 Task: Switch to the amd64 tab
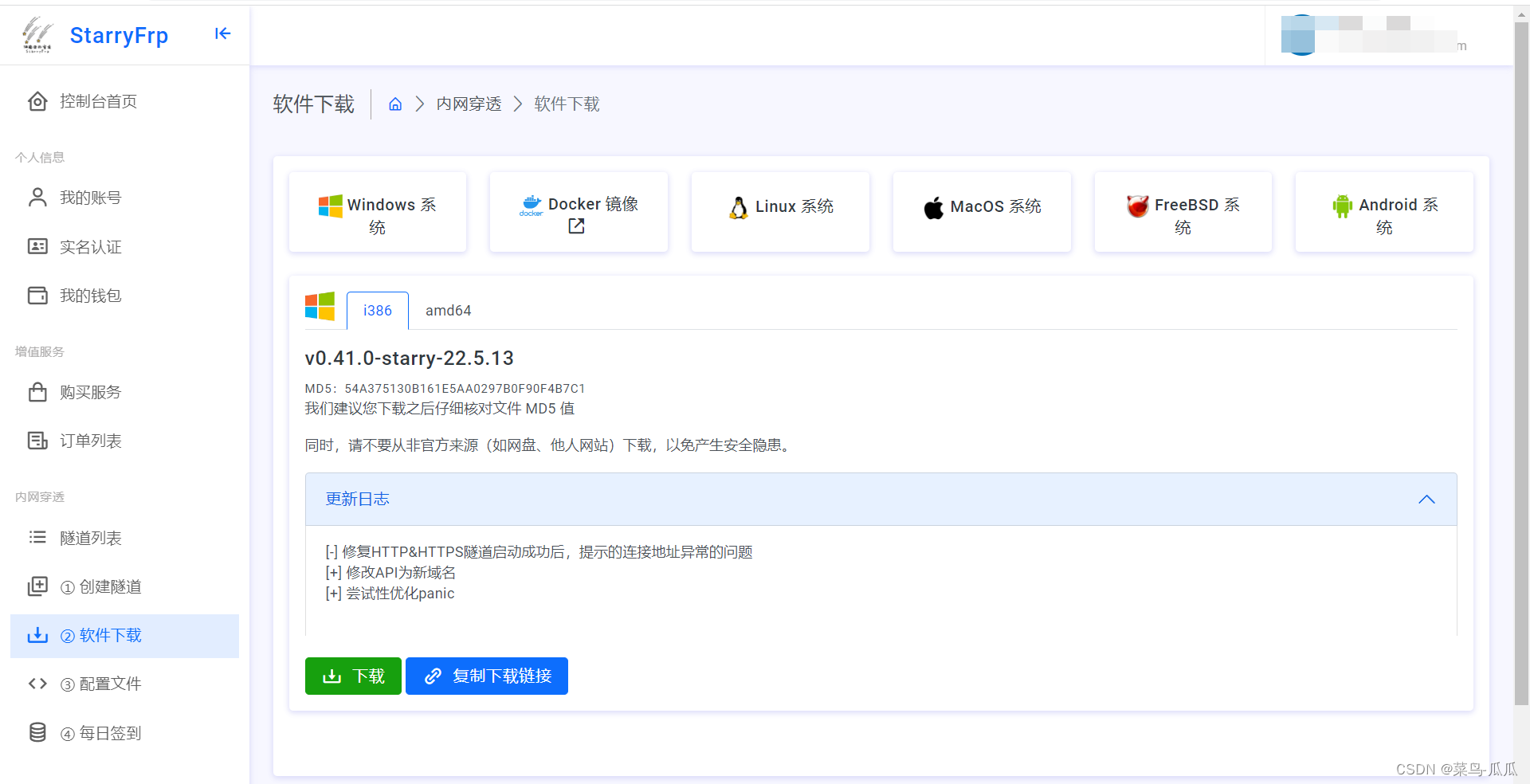point(448,311)
